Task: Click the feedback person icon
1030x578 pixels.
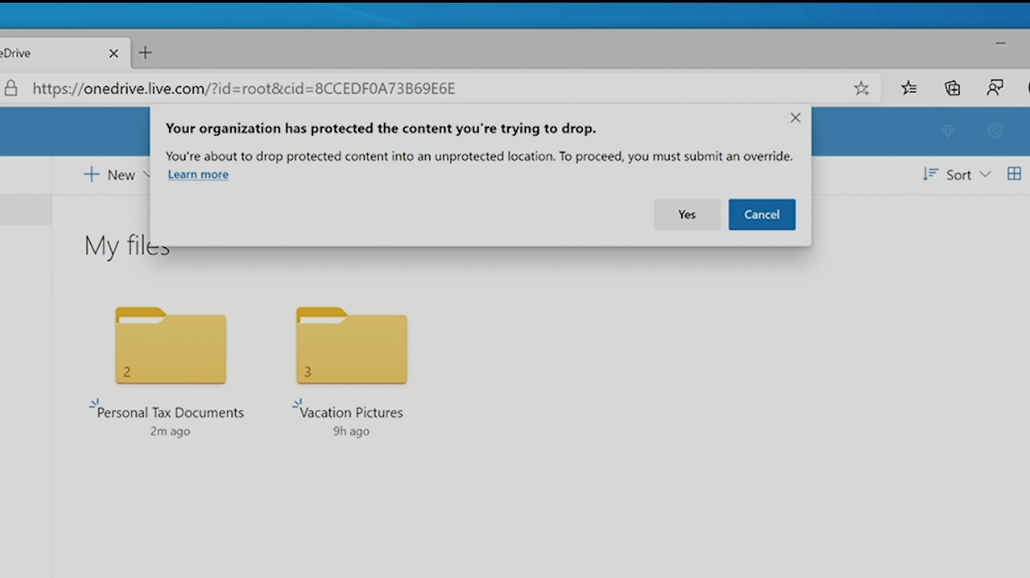Action: point(994,88)
